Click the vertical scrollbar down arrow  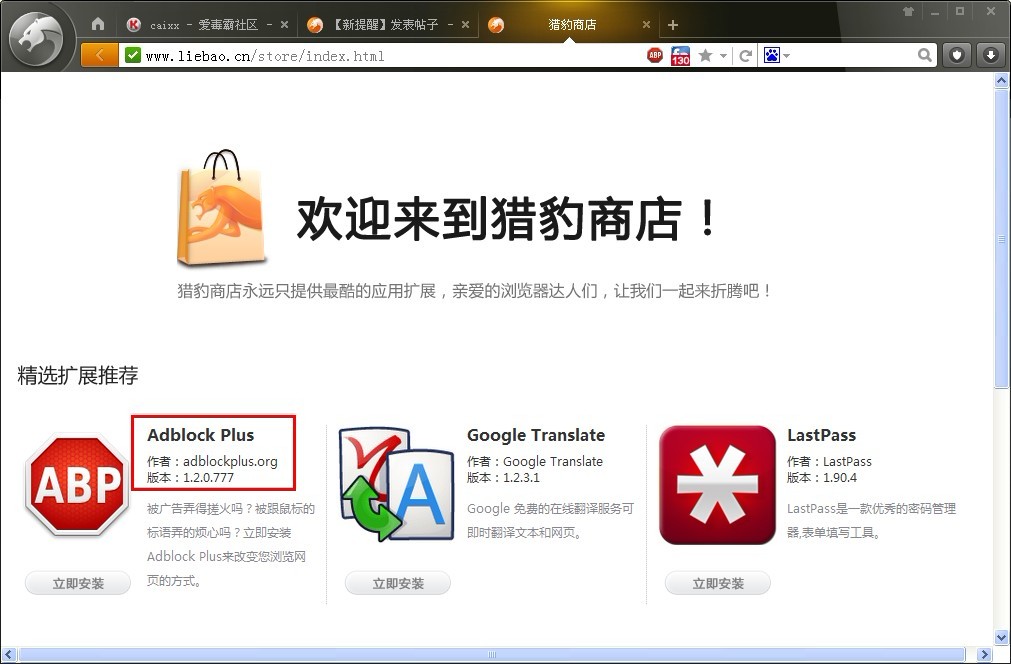click(1001, 638)
